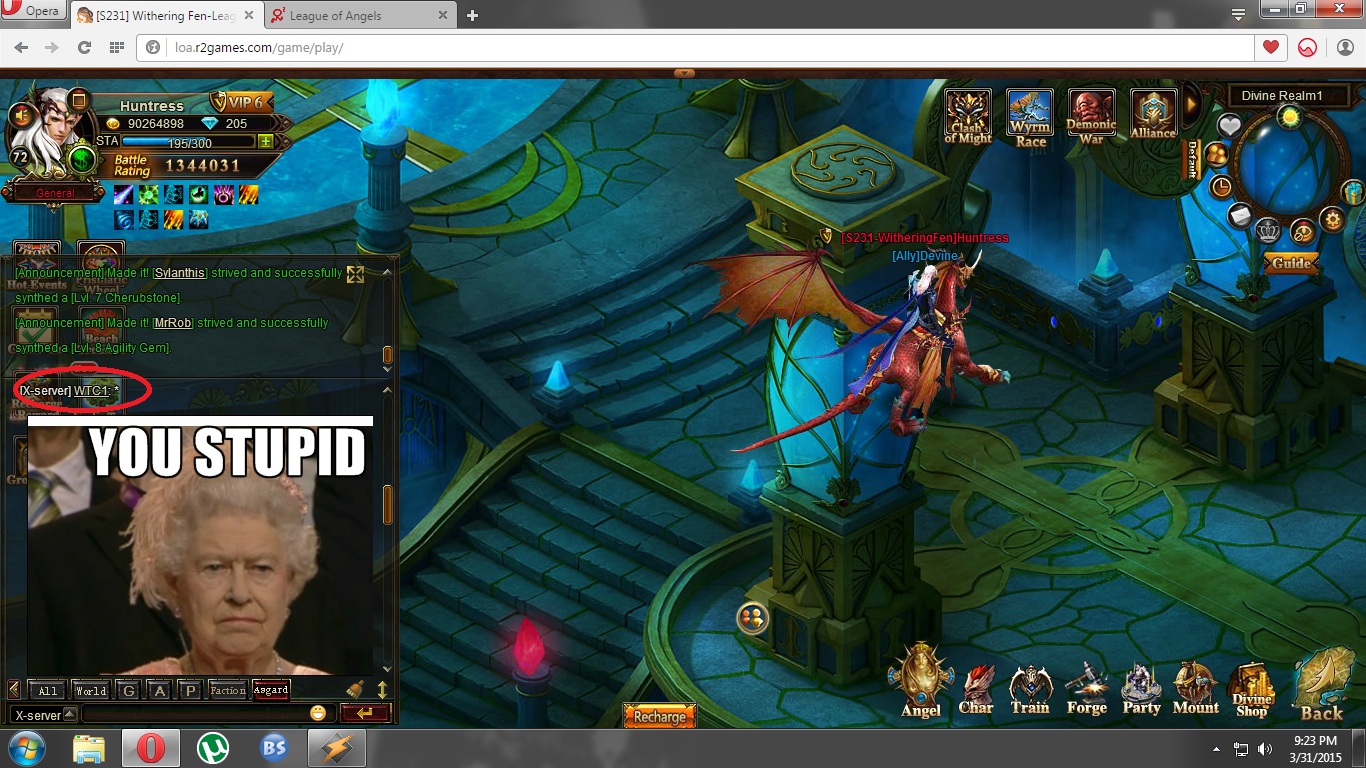Open the Demonic War event

(x=1091, y=117)
